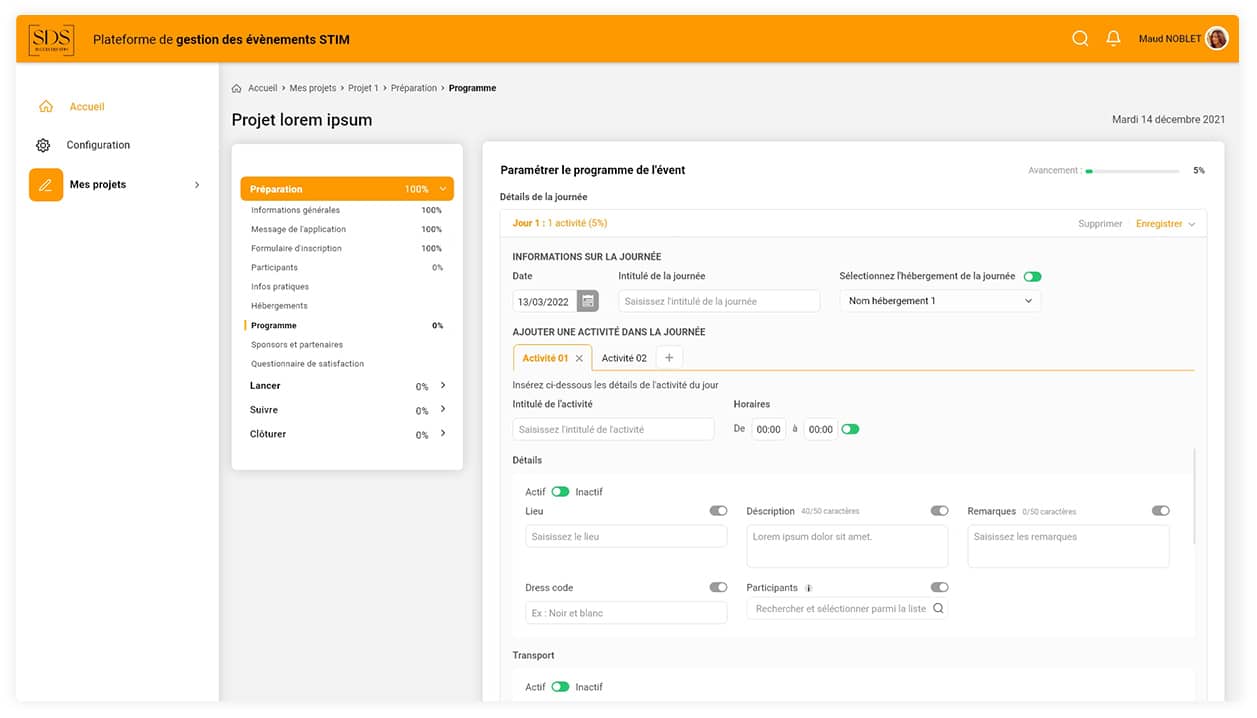The width and height of the screenshot is (1257, 718).
Task: Click the Avancement progress bar
Action: pos(1132,171)
